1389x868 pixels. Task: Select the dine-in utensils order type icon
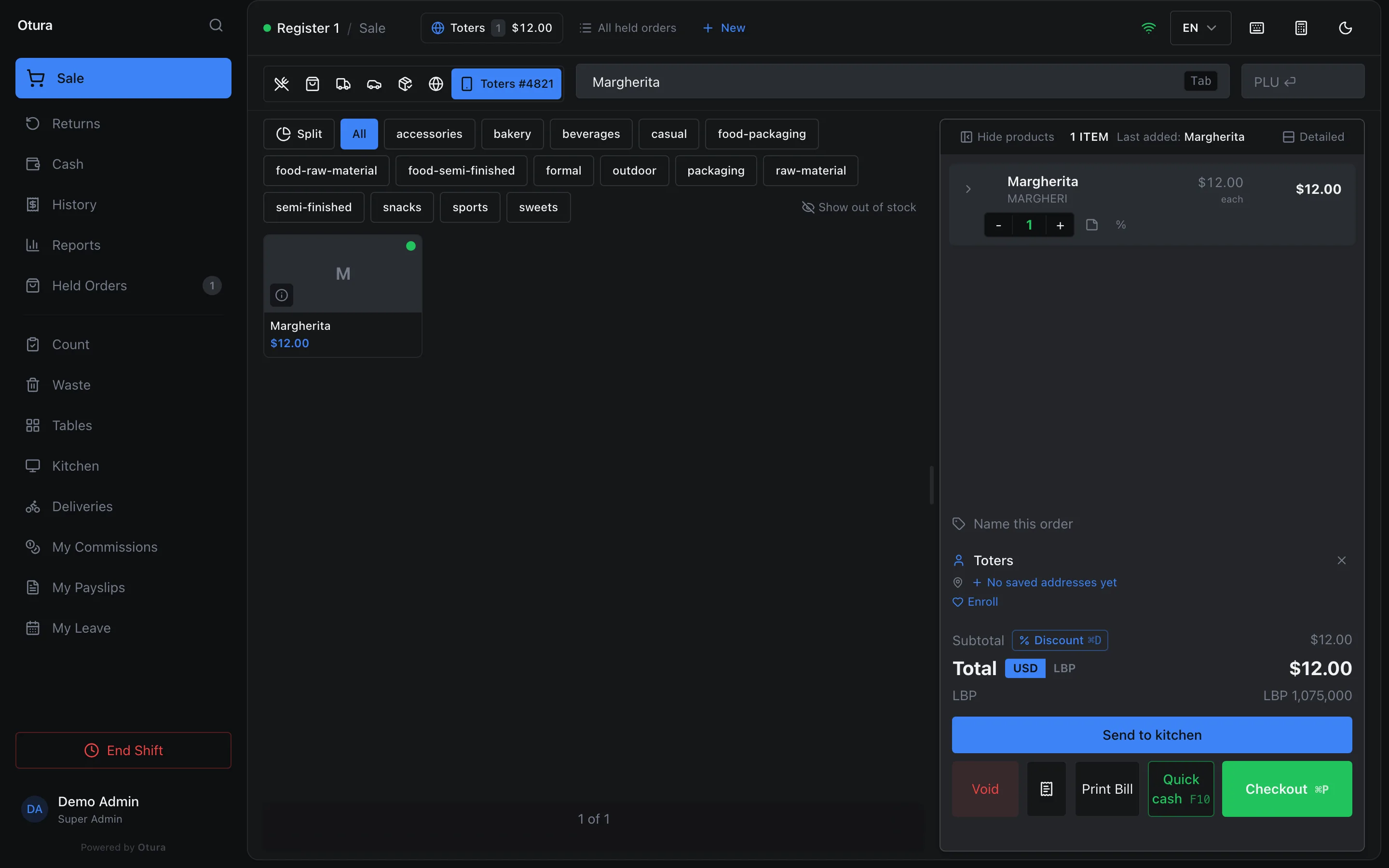(281, 84)
